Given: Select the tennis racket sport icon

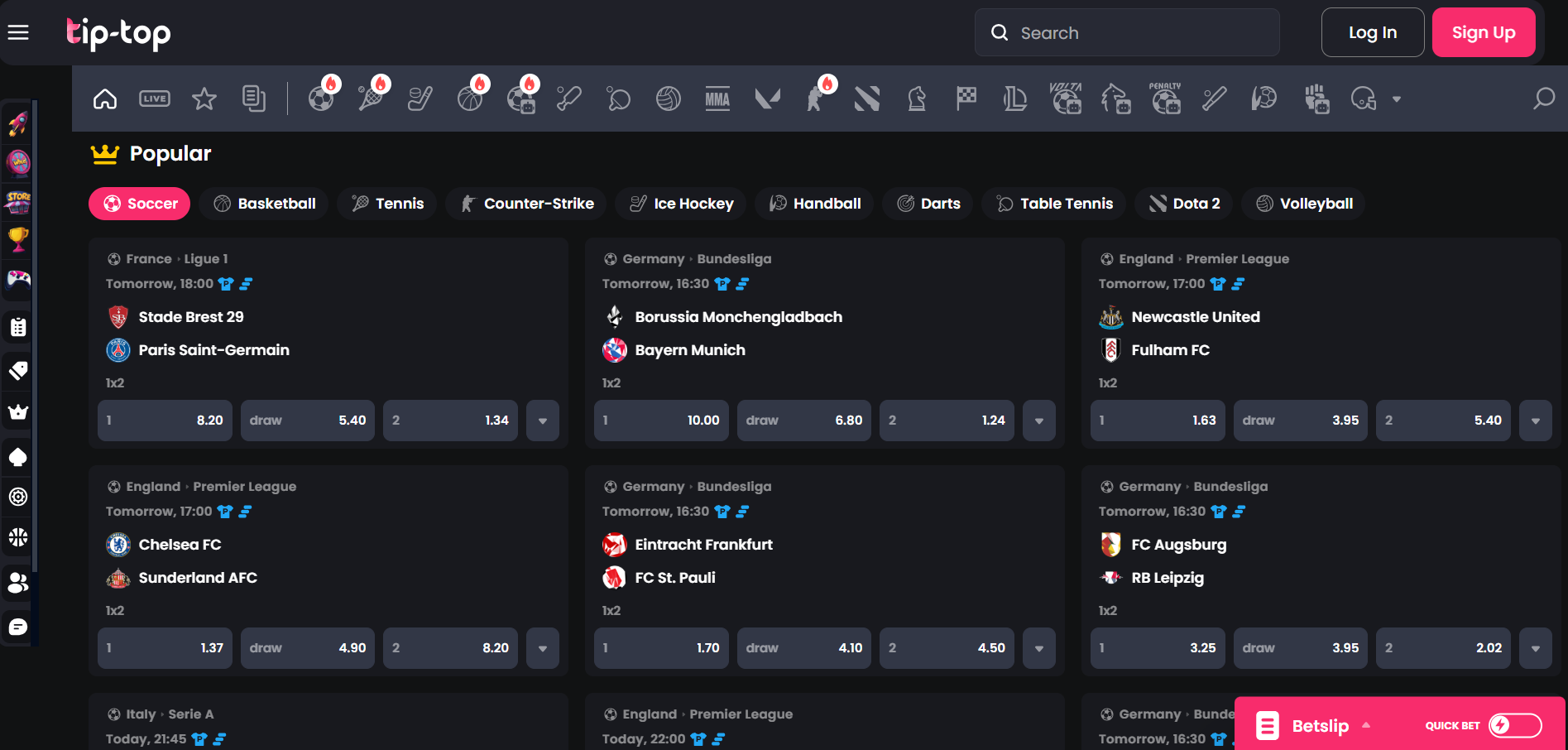Looking at the screenshot, I should click(371, 99).
